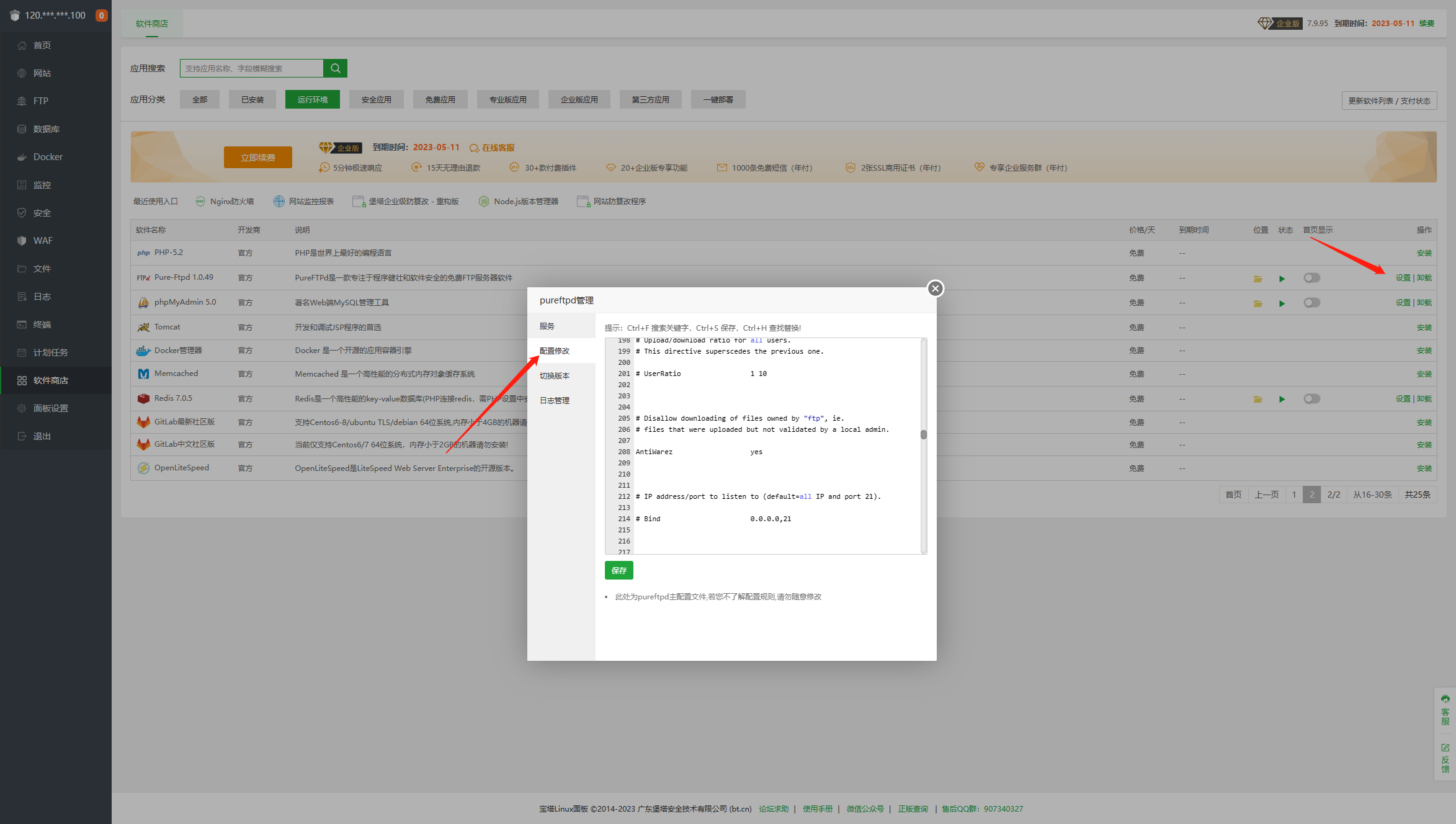
Task: Select the 切换版本 tab in pureftpd dialog
Action: tap(561, 375)
